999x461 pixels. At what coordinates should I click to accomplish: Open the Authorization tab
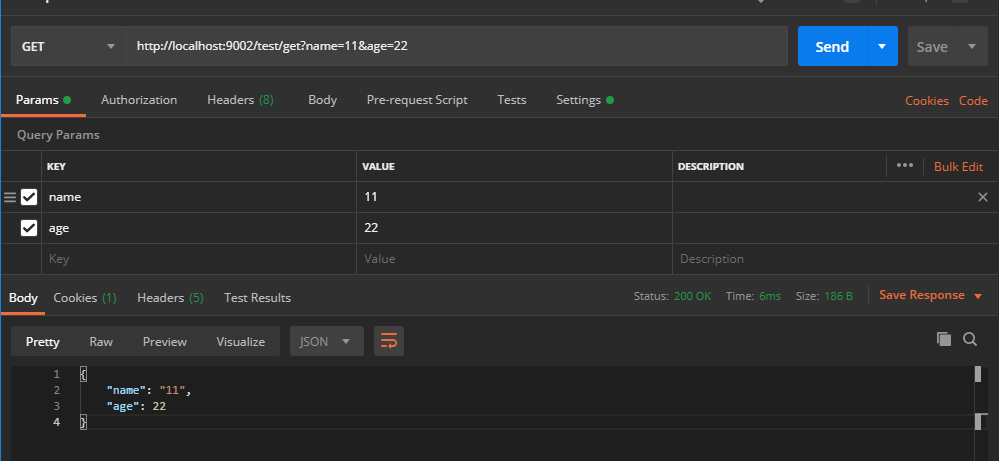139,100
